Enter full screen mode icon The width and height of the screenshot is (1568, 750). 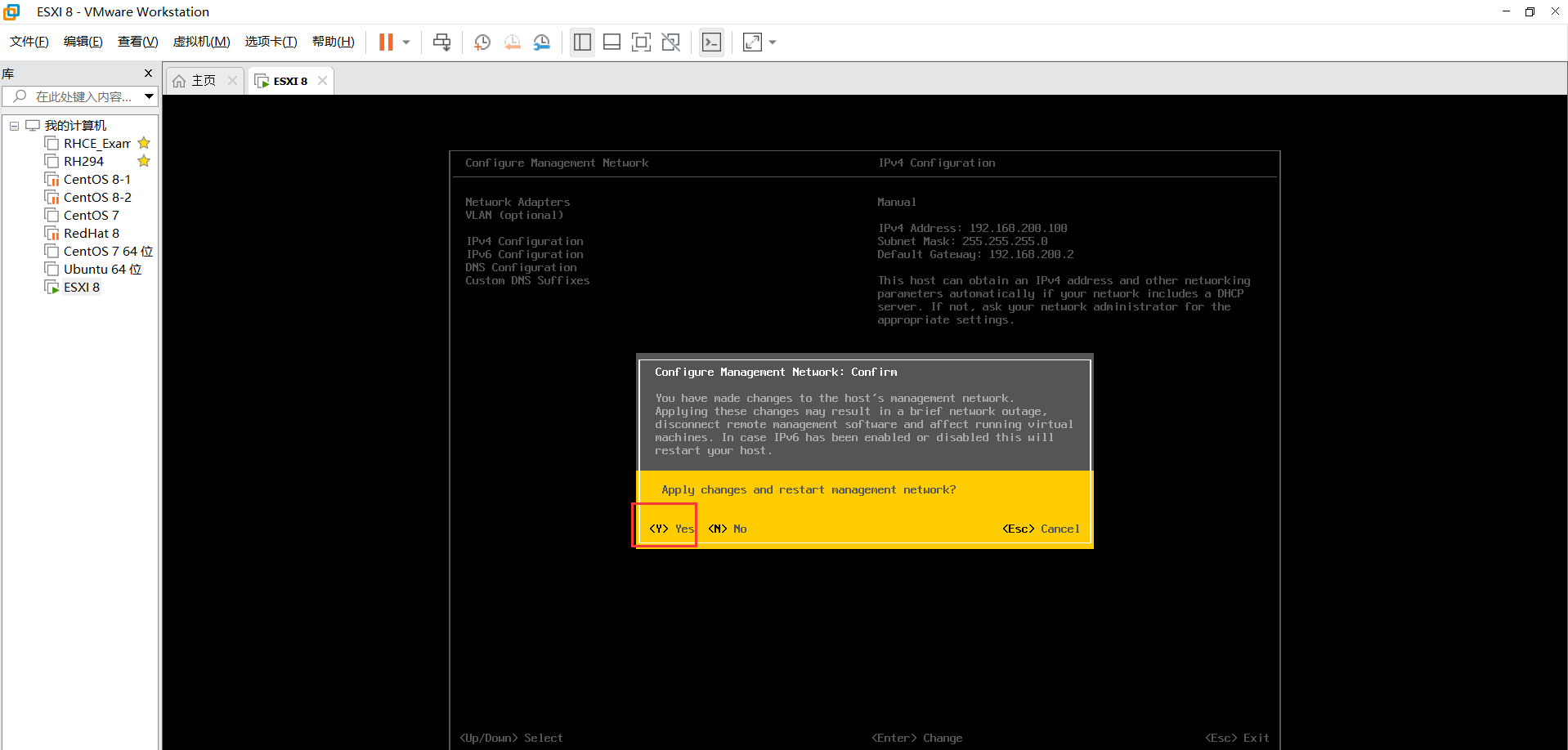[642, 42]
